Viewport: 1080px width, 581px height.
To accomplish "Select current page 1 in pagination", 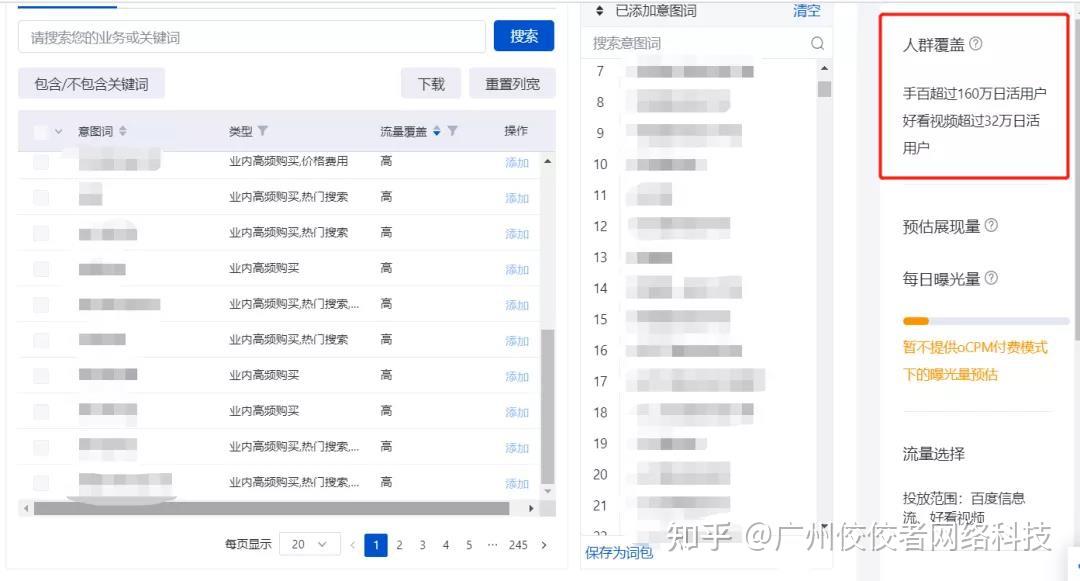I will (376, 545).
